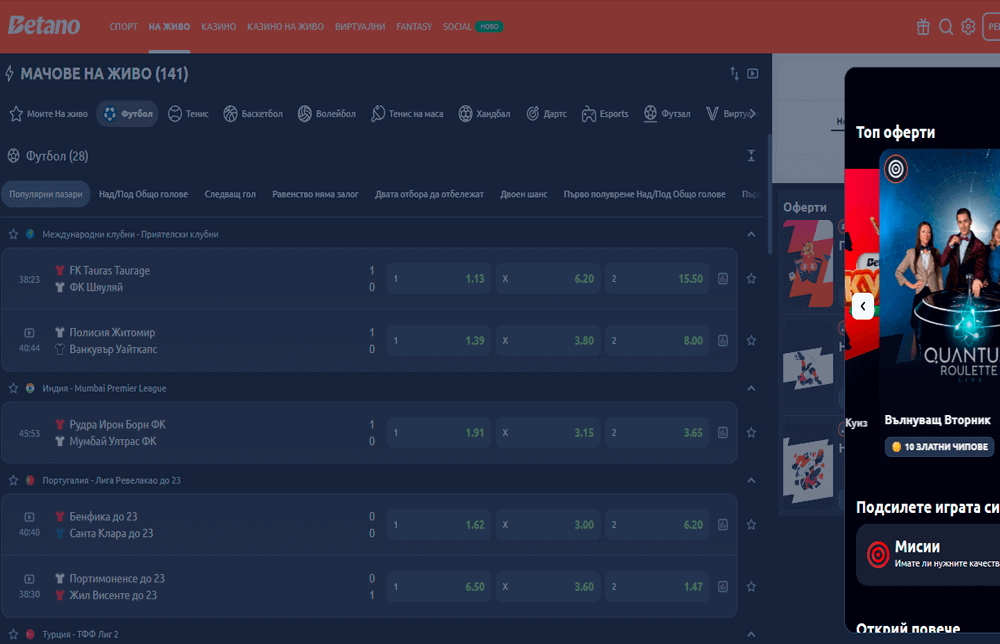Open the КАЗИНО top menu item
The height and width of the screenshot is (644, 1000).
click(218, 27)
